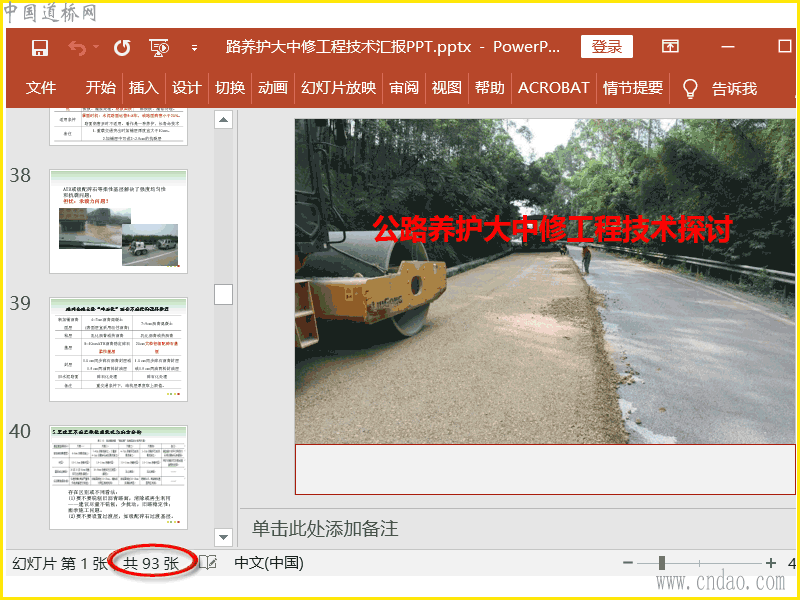Click the presentation file name in title bar
The width and height of the screenshot is (800, 600).
pos(348,47)
